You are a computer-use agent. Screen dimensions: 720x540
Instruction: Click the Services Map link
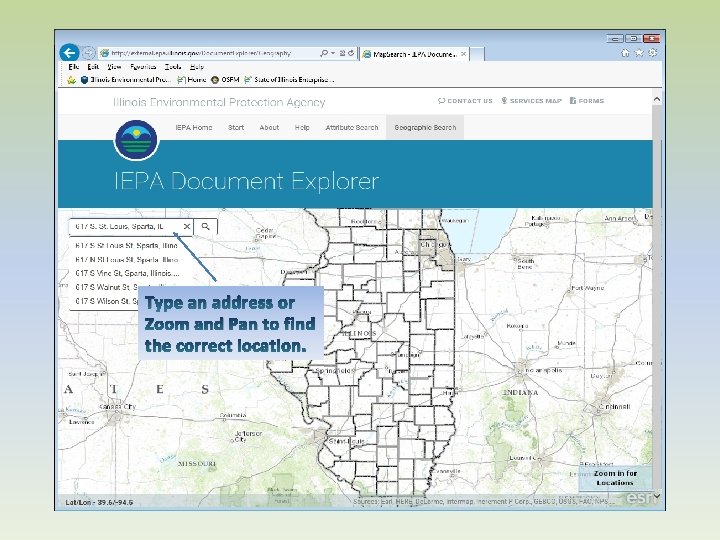pos(531,101)
